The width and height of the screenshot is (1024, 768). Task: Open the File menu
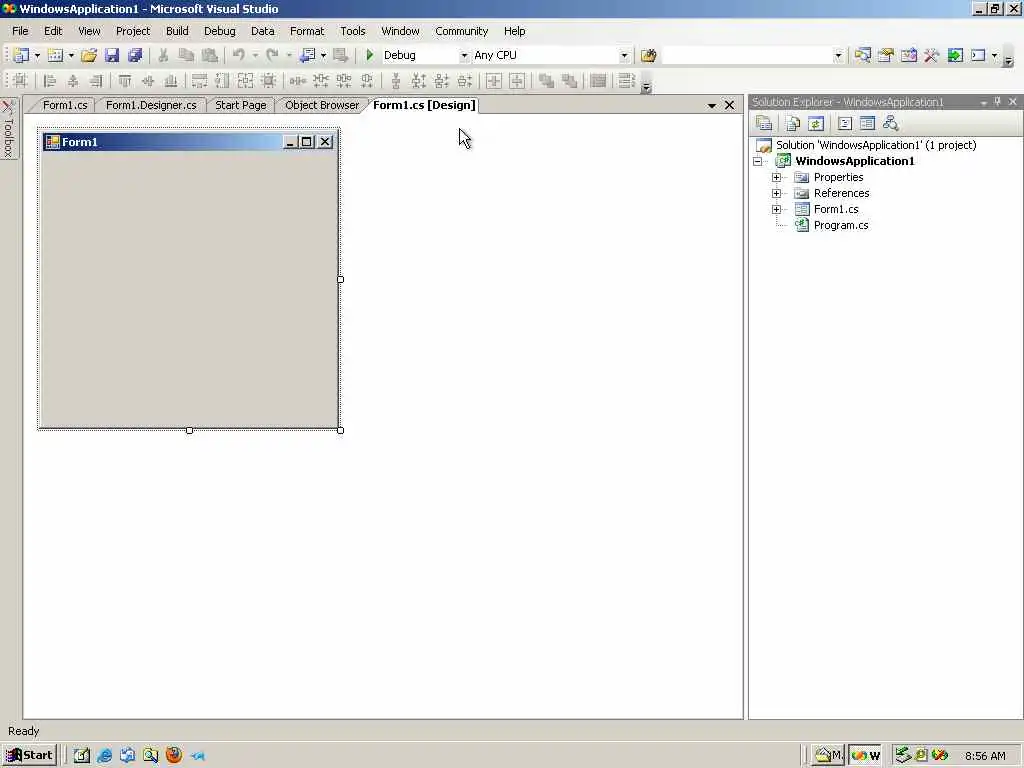tap(20, 31)
